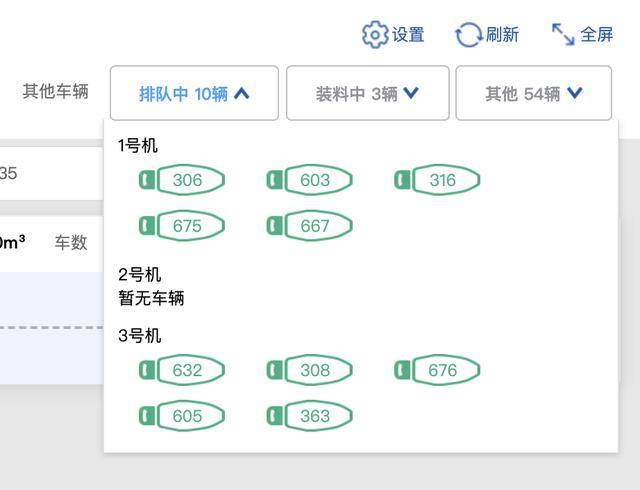This screenshot has height=490, width=640.
Task: Click the input field showing 35
Action: pyautogui.click(x=50, y=173)
